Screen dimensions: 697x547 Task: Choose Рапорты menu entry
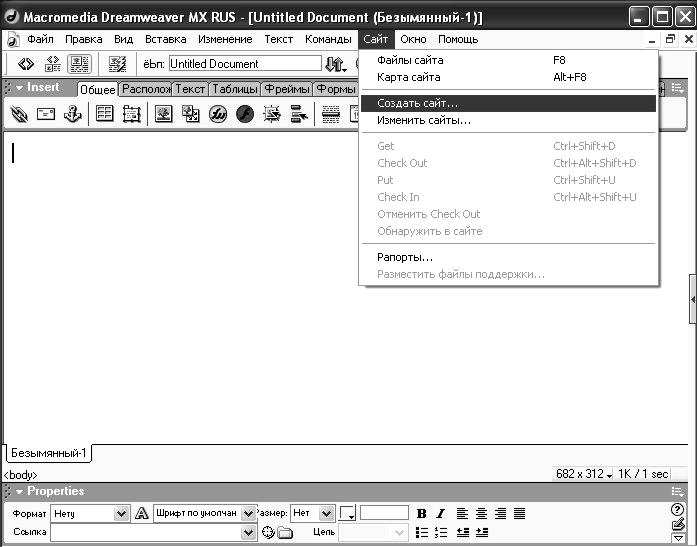point(509,257)
